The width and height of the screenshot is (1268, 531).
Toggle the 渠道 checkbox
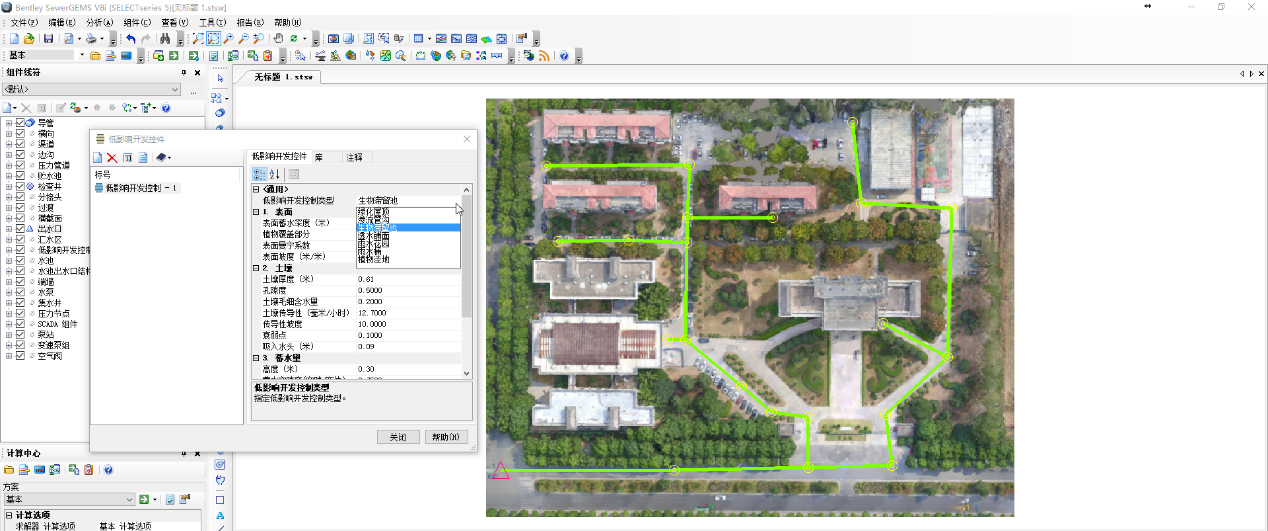[x=20, y=144]
